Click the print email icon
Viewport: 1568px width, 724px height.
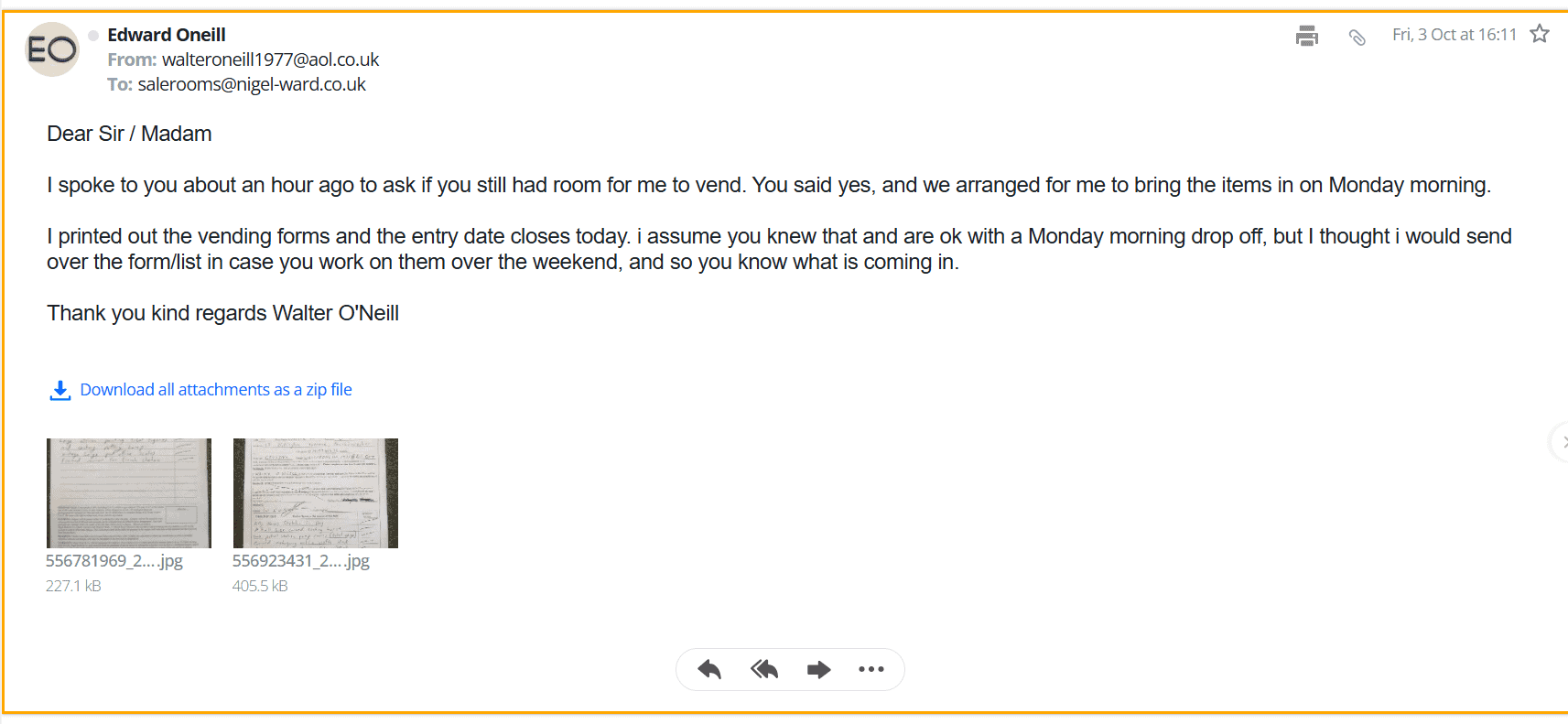pyautogui.click(x=1307, y=36)
